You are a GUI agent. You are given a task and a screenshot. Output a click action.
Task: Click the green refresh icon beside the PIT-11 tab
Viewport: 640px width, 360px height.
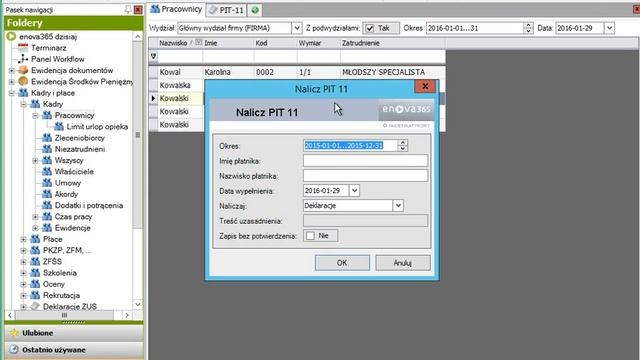pyautogui.click(x=255, y=10)
